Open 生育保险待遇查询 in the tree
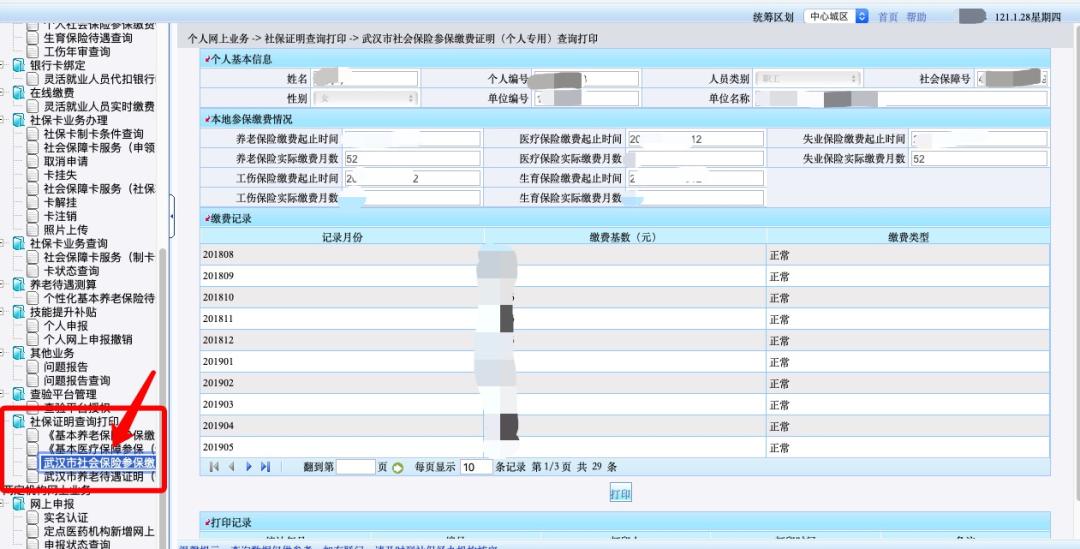The height and width of the screenshot is (549, 1080). [87, 39]
